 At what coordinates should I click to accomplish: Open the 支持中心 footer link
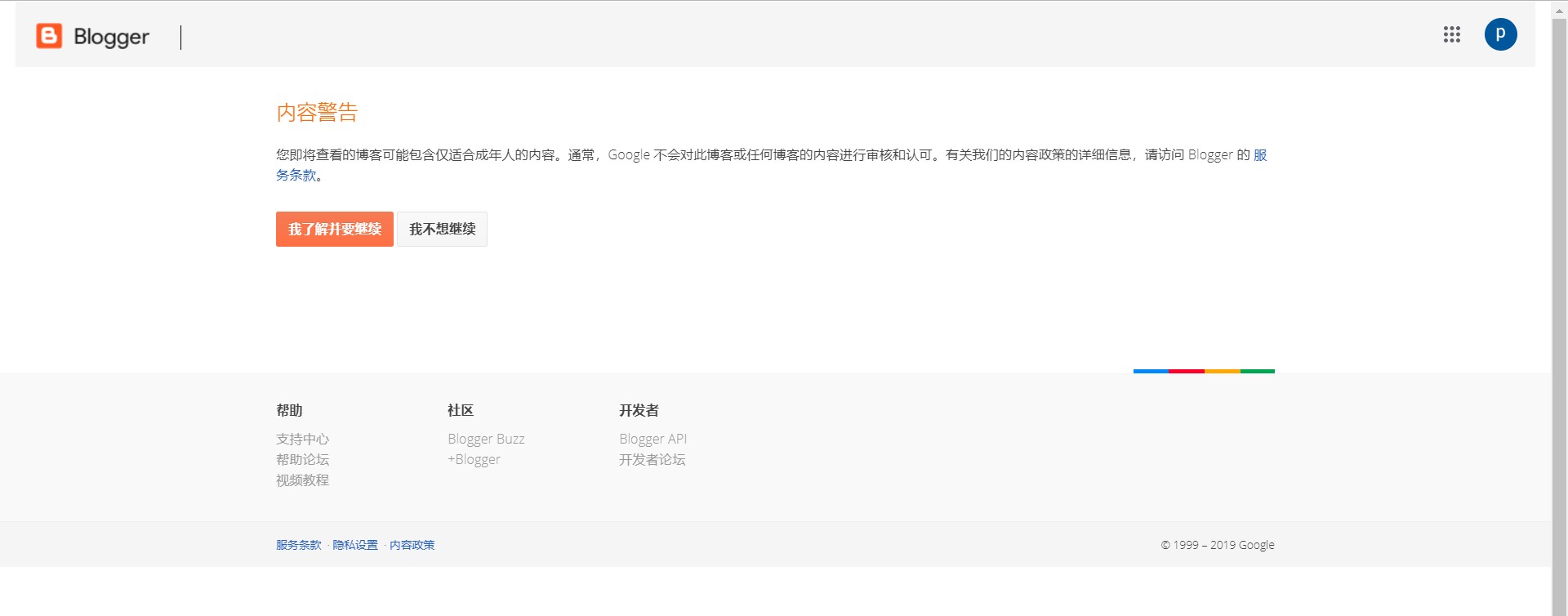(x=302, y=439)
